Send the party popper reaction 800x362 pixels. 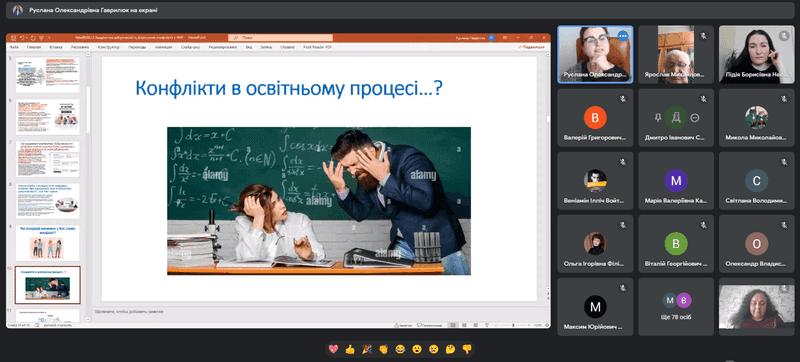pos(366,349)
